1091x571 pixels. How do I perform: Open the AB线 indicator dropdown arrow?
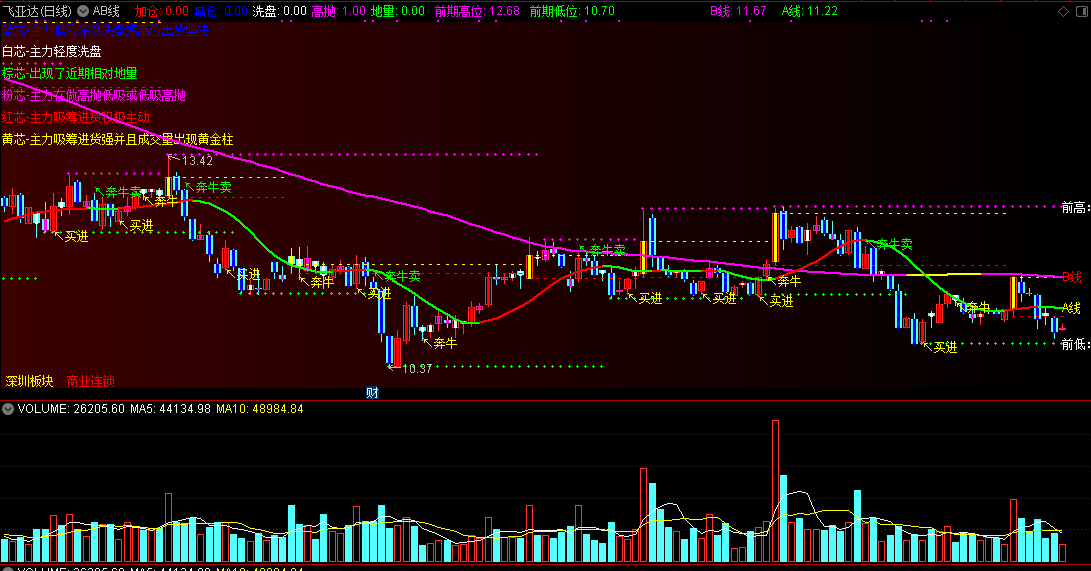(83, 11)
